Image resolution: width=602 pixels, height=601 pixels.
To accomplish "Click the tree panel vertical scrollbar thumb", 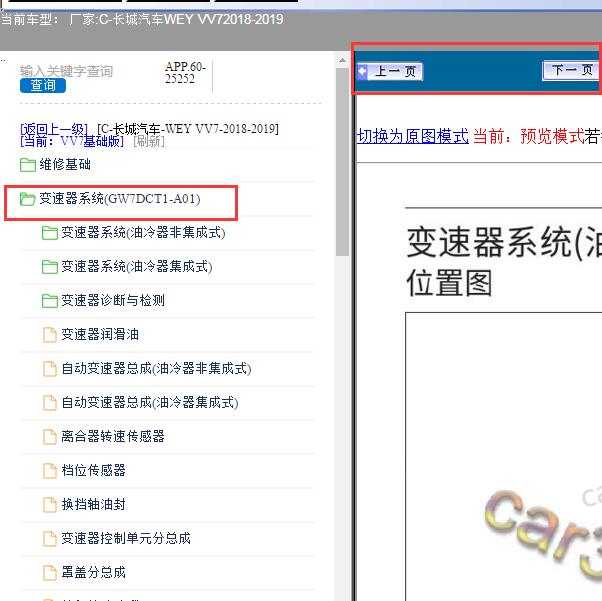I will [x=342, y=162].
